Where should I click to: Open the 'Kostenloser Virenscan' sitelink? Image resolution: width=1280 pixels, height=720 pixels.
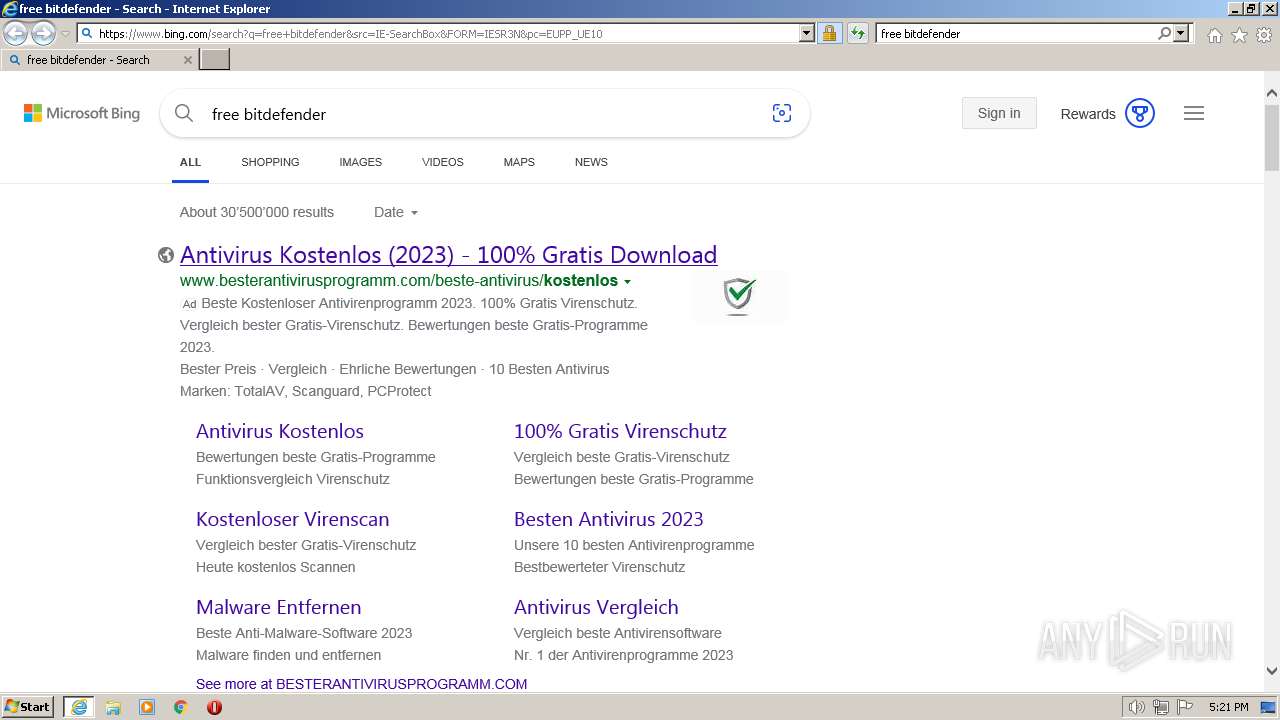click(292, 519)
